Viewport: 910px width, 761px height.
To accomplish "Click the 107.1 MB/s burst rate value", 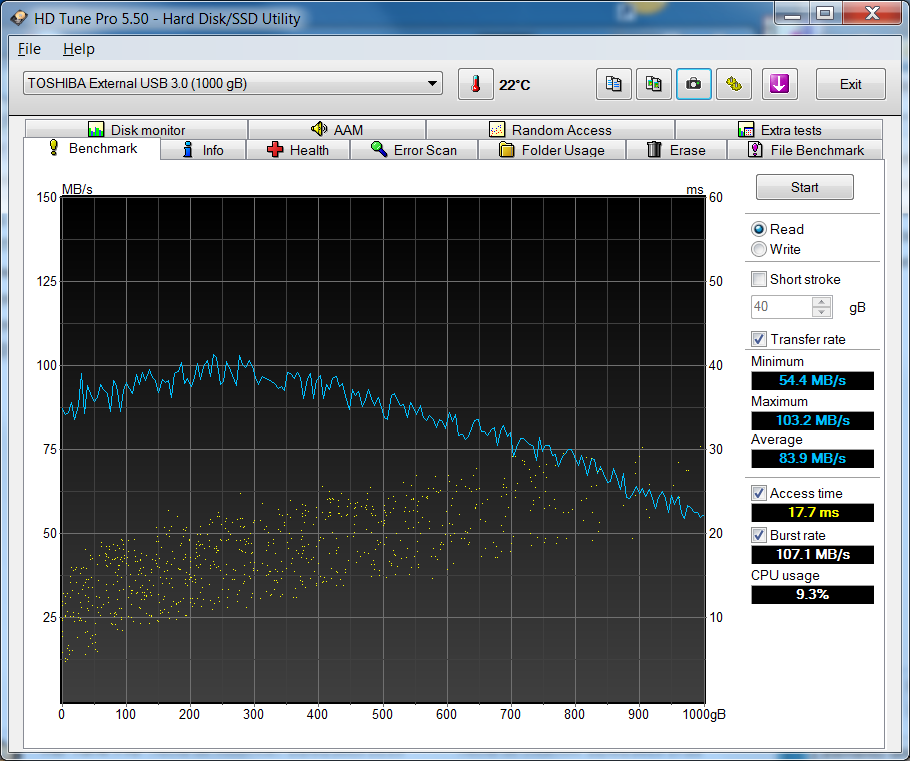I will (x=812, y=554).
